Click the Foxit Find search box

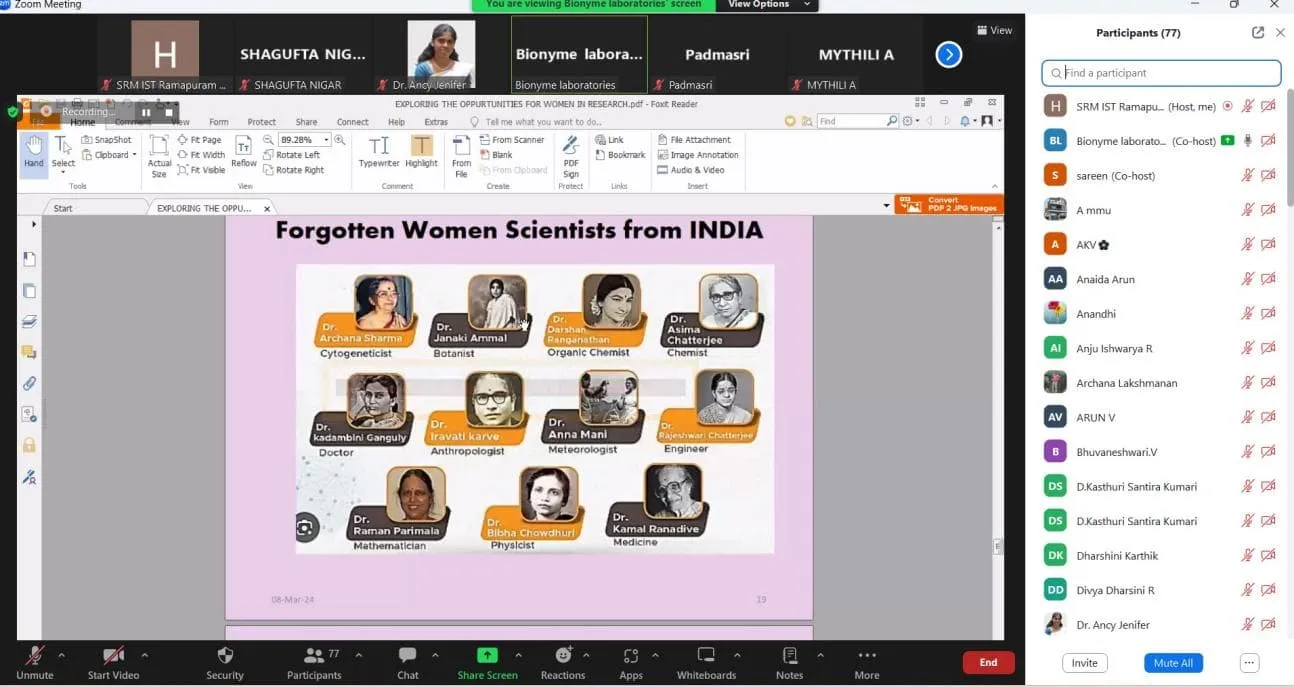pyautogui.click(x=851, y=121)
